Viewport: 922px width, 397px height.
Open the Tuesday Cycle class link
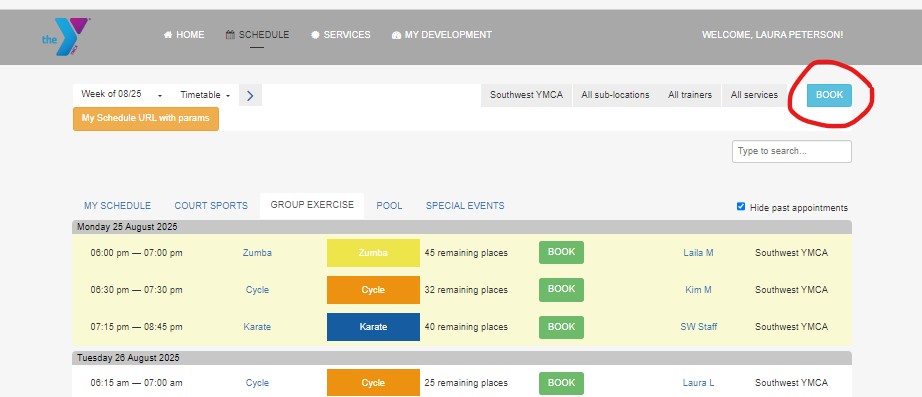click(x=257, y=383)
